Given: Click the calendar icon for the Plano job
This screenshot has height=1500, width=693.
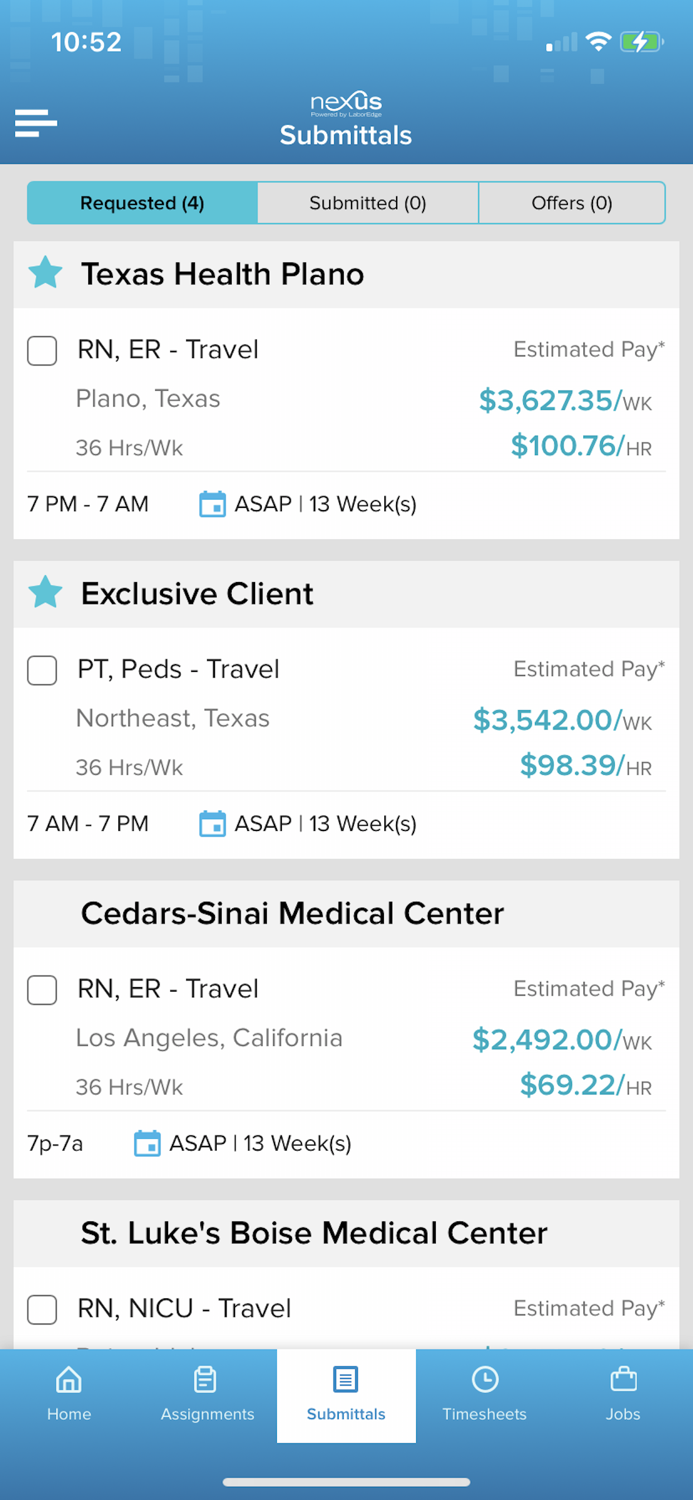Looking at the screenshot, I should point(212,504).
